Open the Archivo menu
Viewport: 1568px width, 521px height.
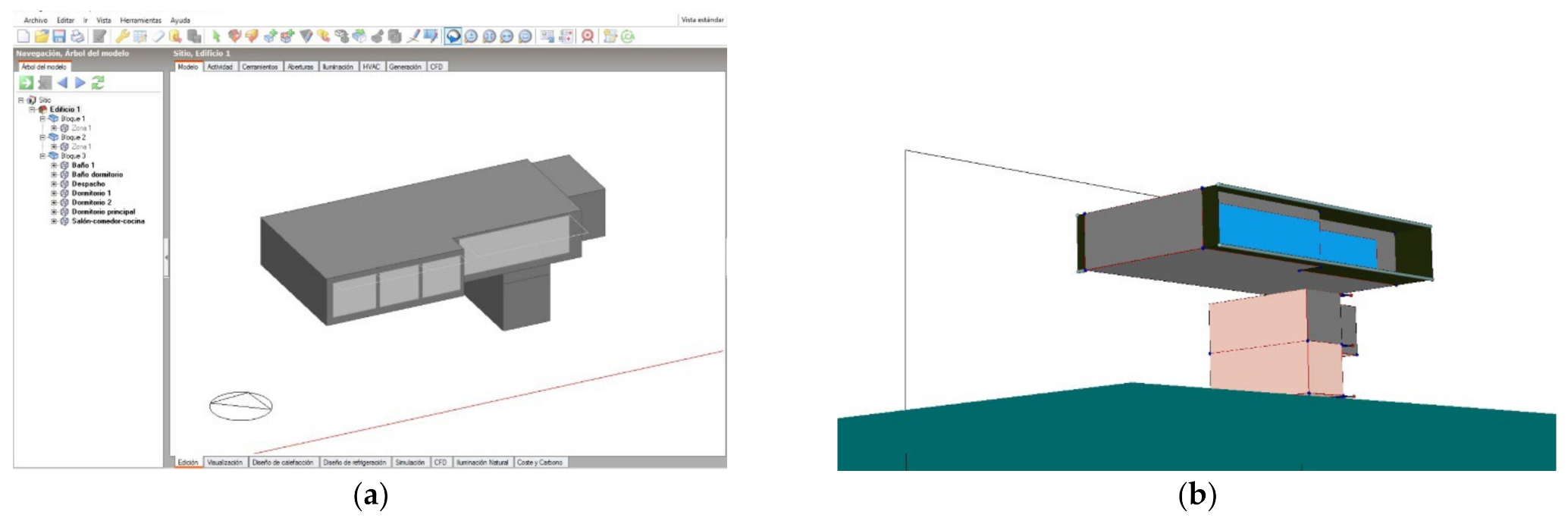click(x=36, y=20)
